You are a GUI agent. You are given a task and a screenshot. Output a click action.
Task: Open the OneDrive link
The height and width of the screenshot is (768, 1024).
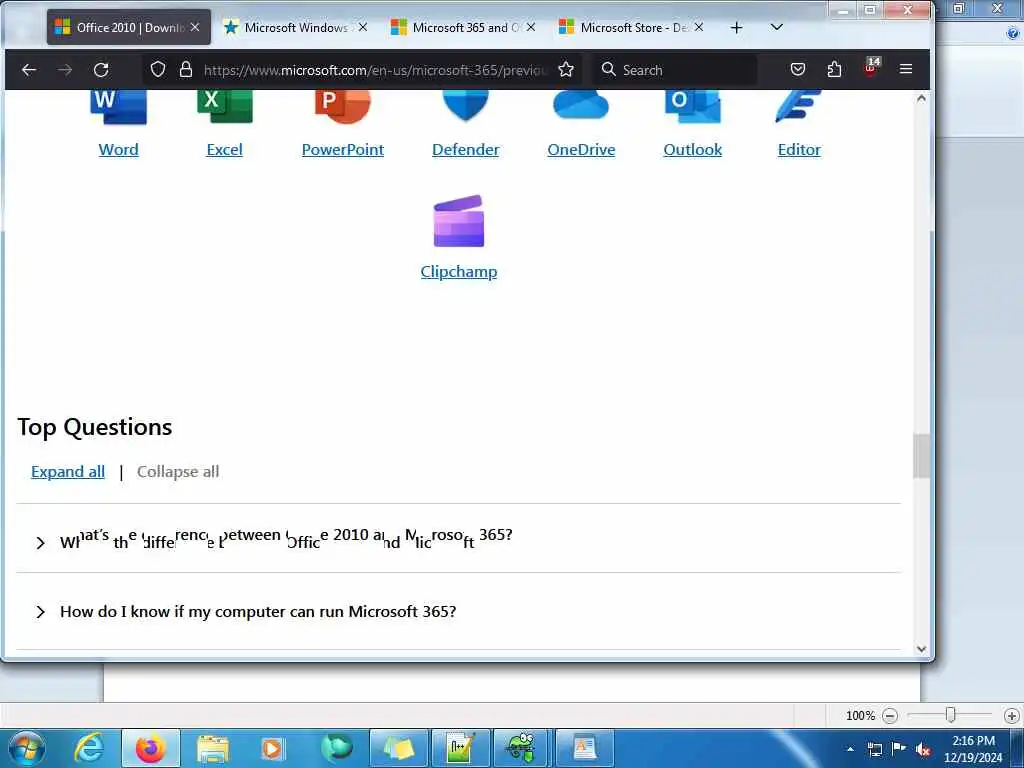[581, 150]
